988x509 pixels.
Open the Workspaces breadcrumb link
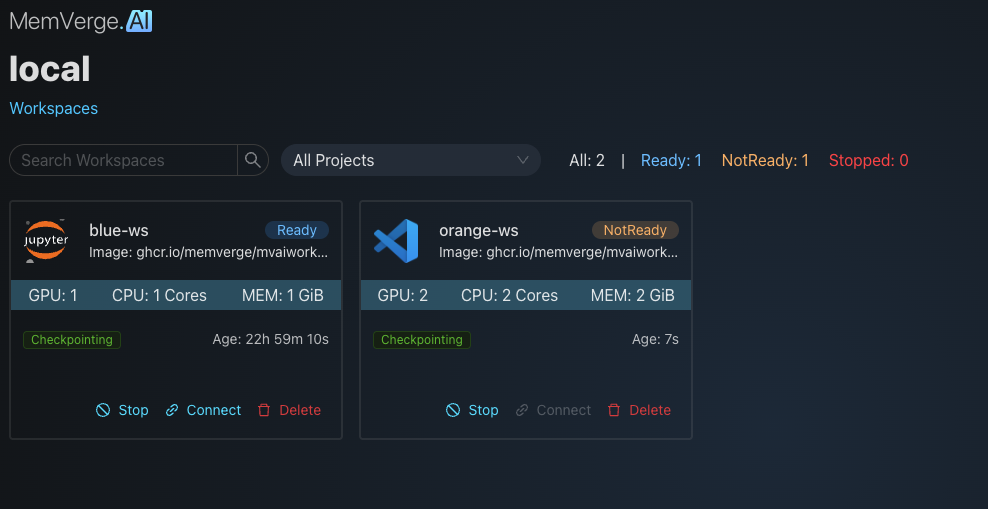(x=54, y=108)
